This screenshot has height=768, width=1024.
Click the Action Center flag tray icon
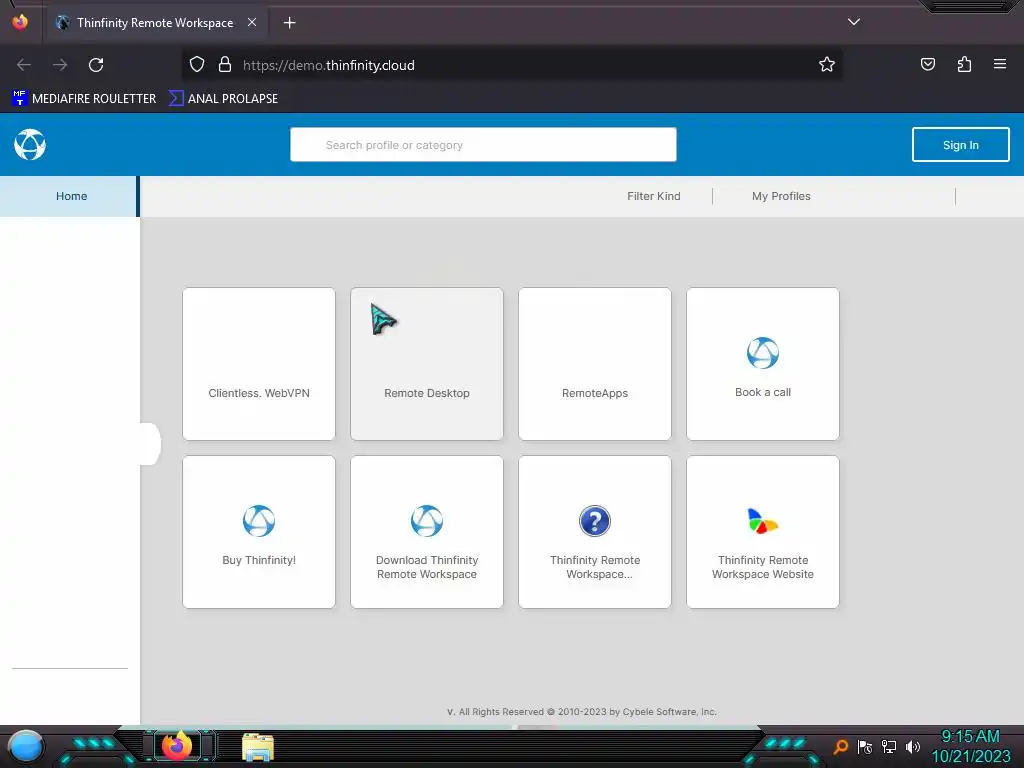click(x=865, y=746)
